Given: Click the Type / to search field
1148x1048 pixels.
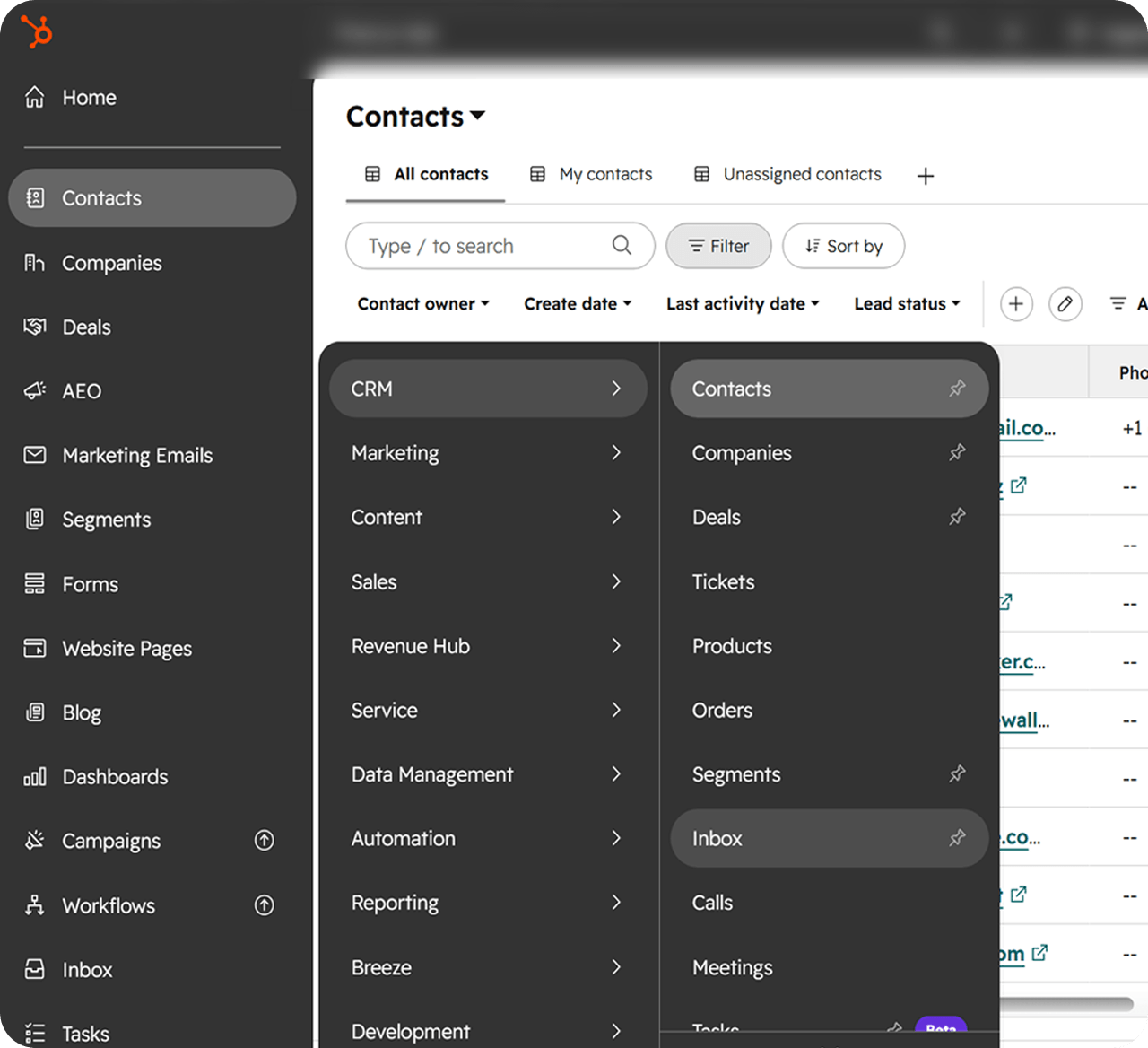Looking at the screenshot, I should 500,246.
